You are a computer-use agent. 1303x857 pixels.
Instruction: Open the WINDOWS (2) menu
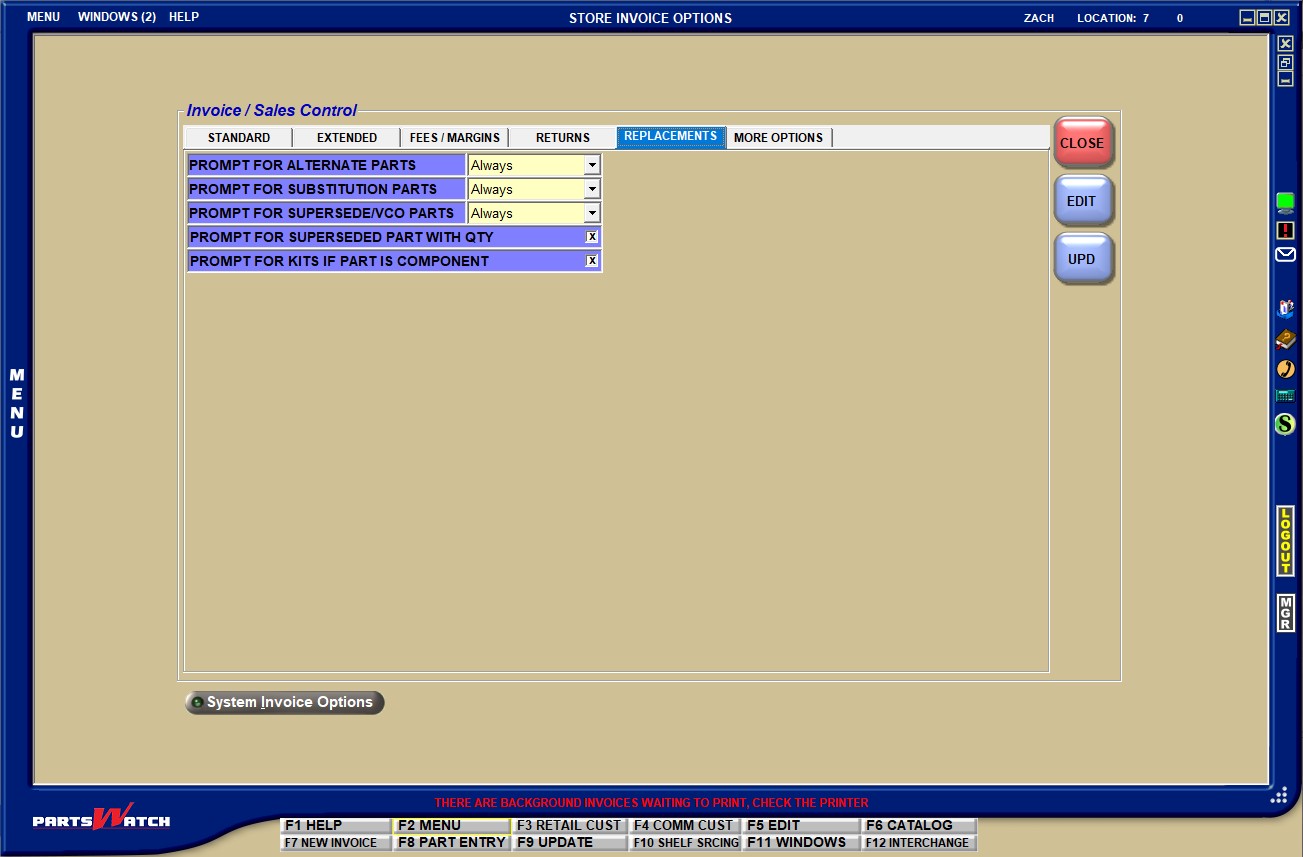pos(116,16)
